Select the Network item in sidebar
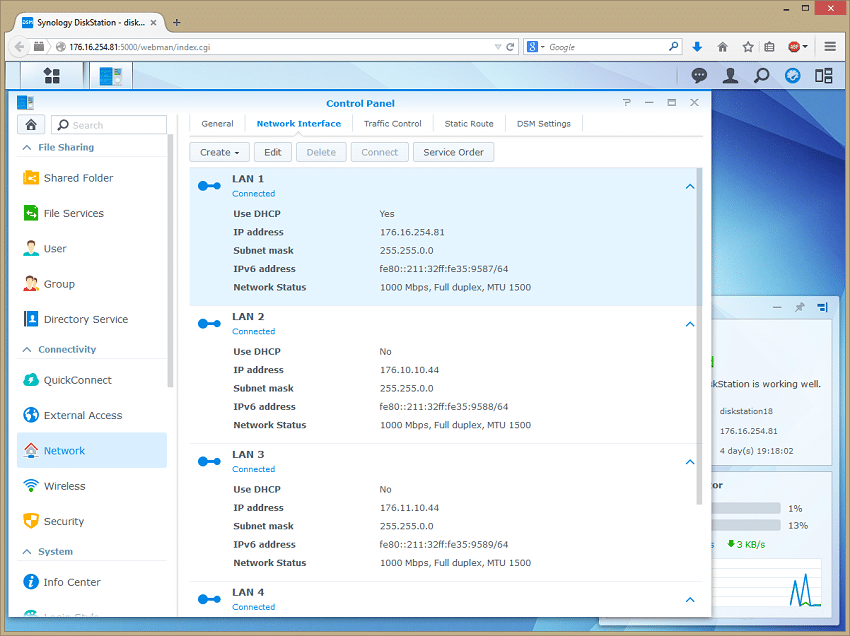850x636 pixels. click(x=92, y=451)
